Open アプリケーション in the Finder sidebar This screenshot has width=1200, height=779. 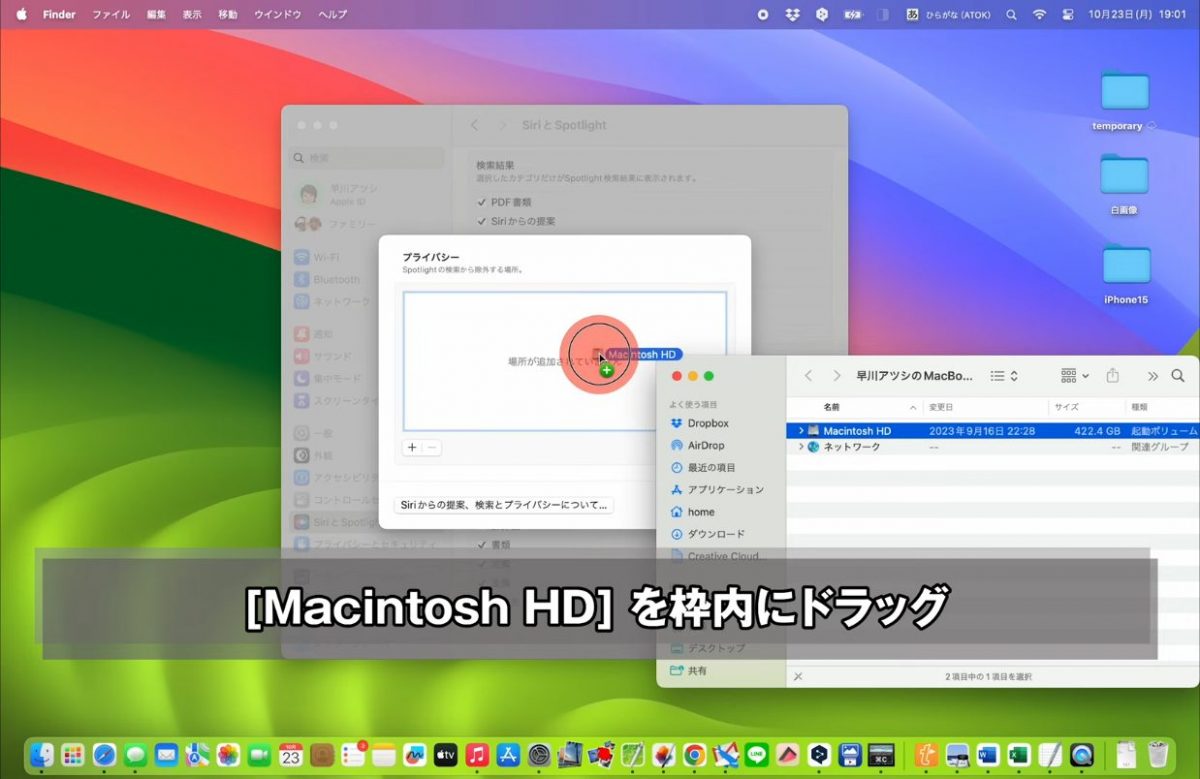[717, 489]
